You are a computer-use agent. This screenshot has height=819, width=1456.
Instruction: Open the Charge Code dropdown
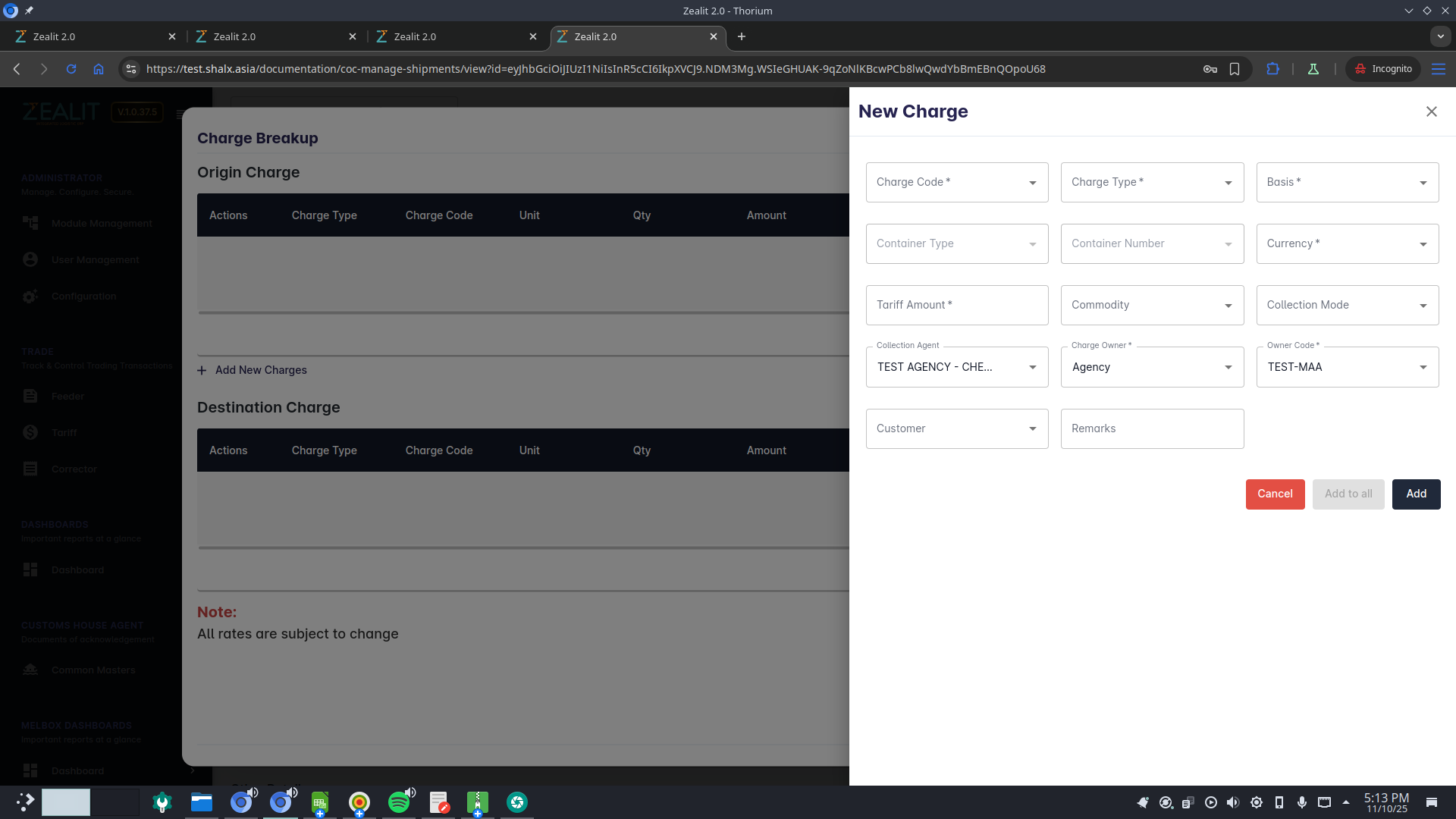pyautogui.click(x=957, y=183)
